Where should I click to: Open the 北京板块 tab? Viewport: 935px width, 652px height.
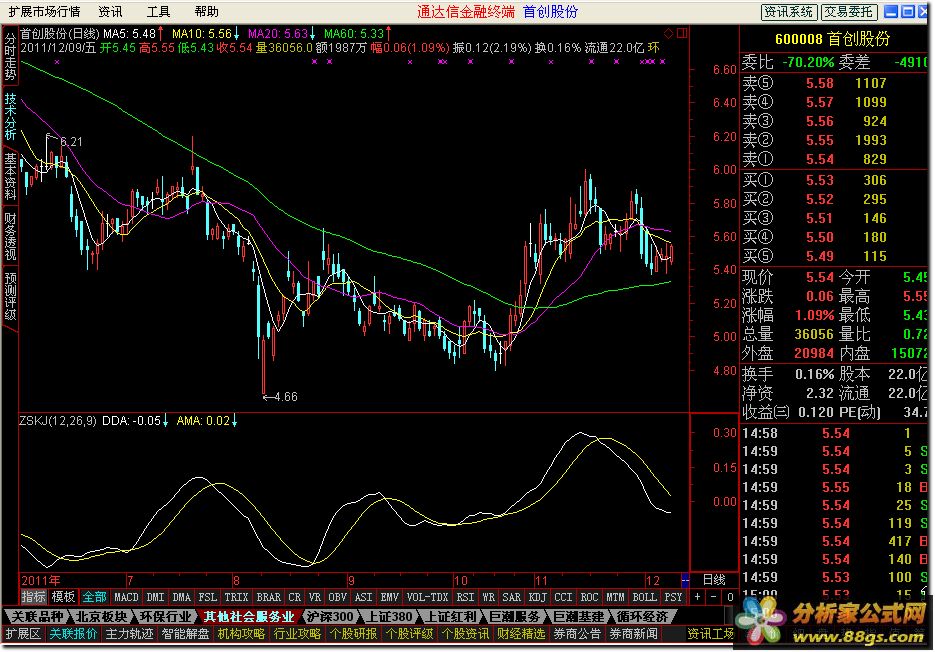101,616
